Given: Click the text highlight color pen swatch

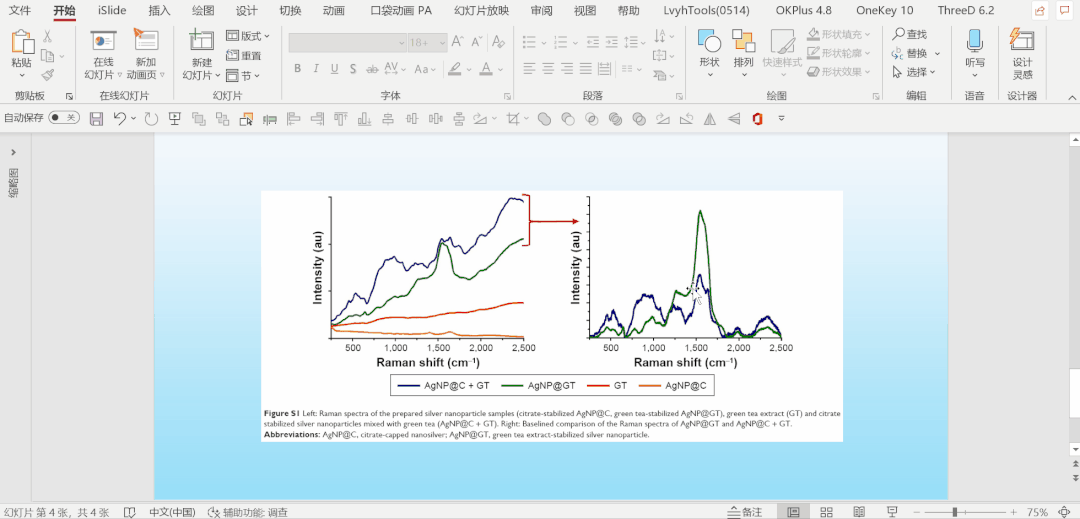Looking at the screenshot, I should (x=453, y=68).
